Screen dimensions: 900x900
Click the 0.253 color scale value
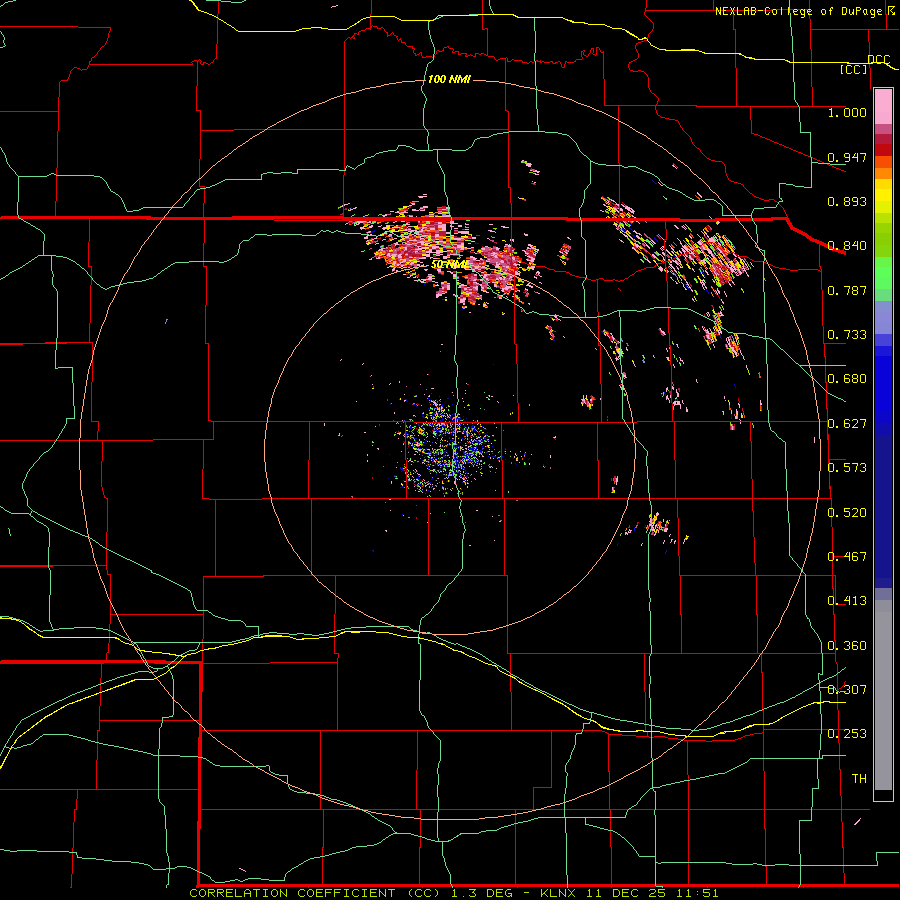pyautogui.click(x=847, y=734)
